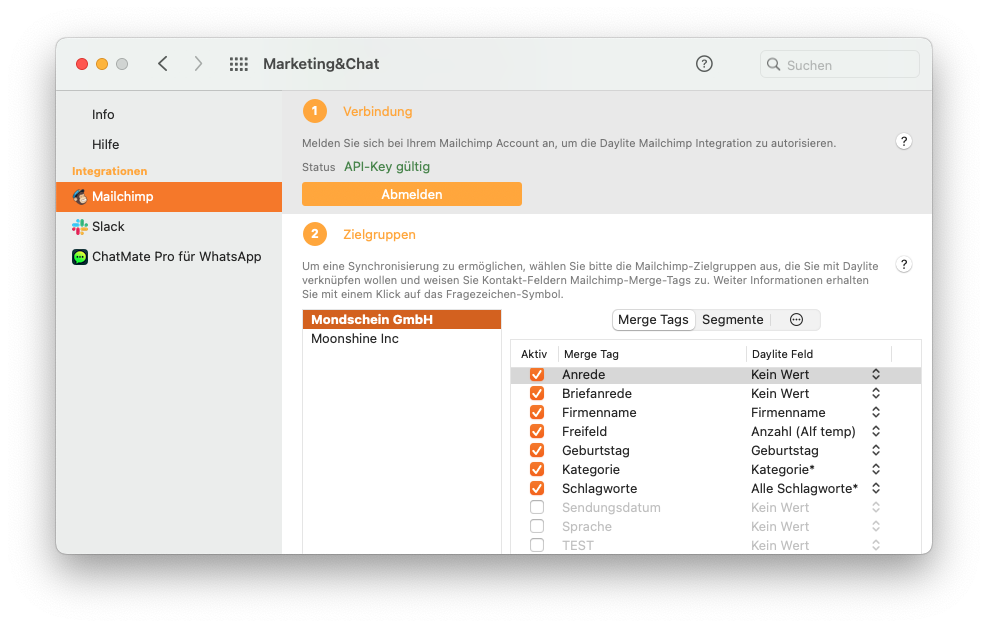The width and height of the screenshot is (988, 628).
Task: Uncheck Aktiv for Briefanrede
Action: pyautogui.click(x=537, y=393)
